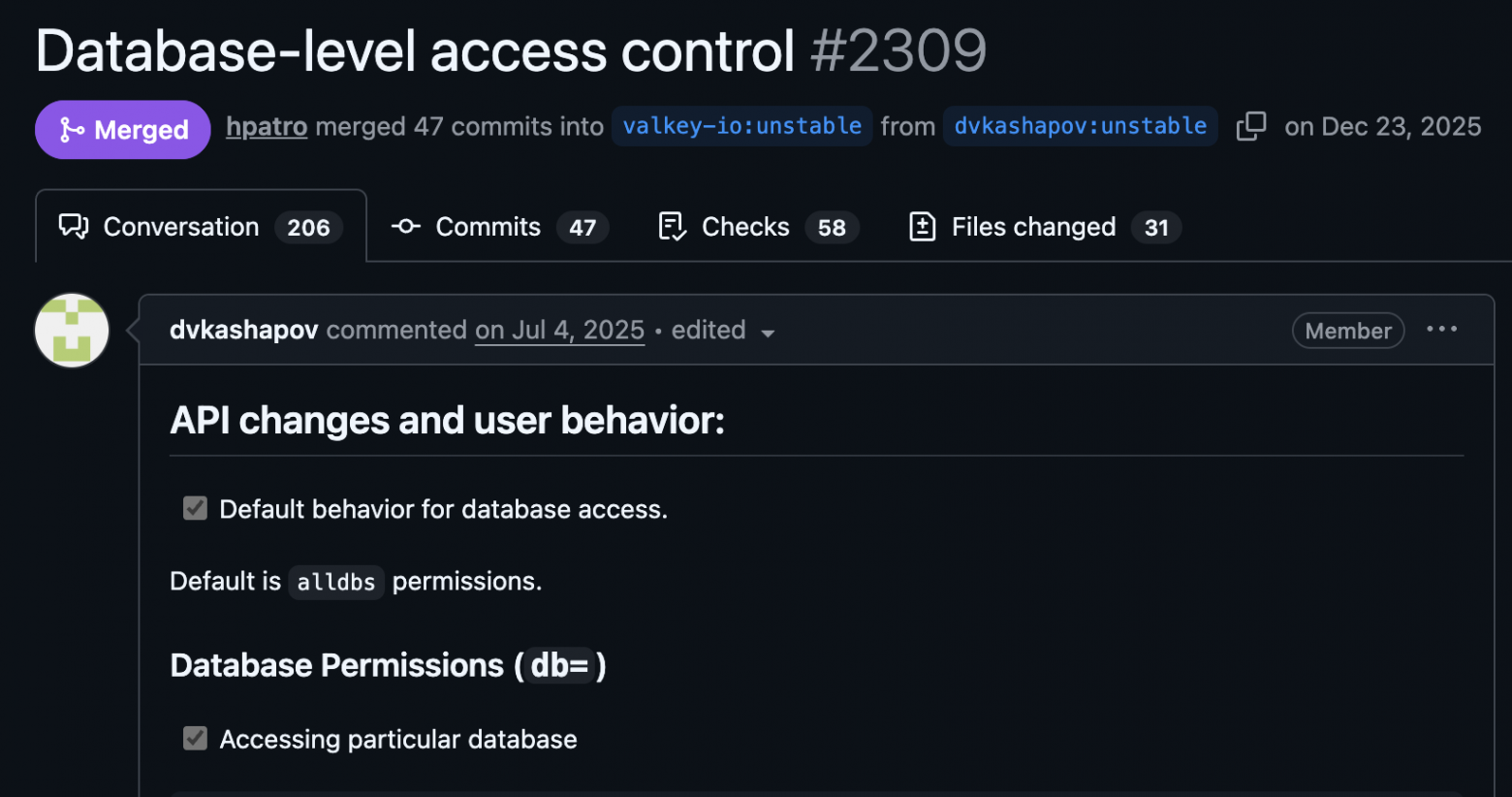The width and height of the screenshot is (1512, 797).
Task: Click the valkey-io:unstable base branch link
Action: (742, 126)
